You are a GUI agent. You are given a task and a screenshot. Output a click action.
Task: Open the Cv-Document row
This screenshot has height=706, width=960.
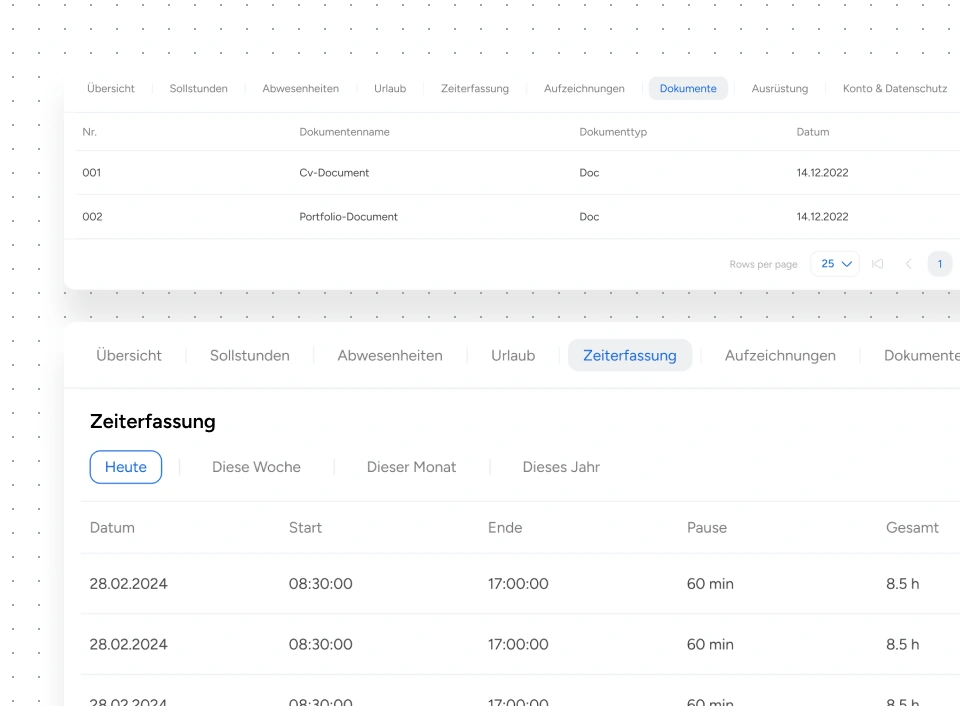click(334, 173)
